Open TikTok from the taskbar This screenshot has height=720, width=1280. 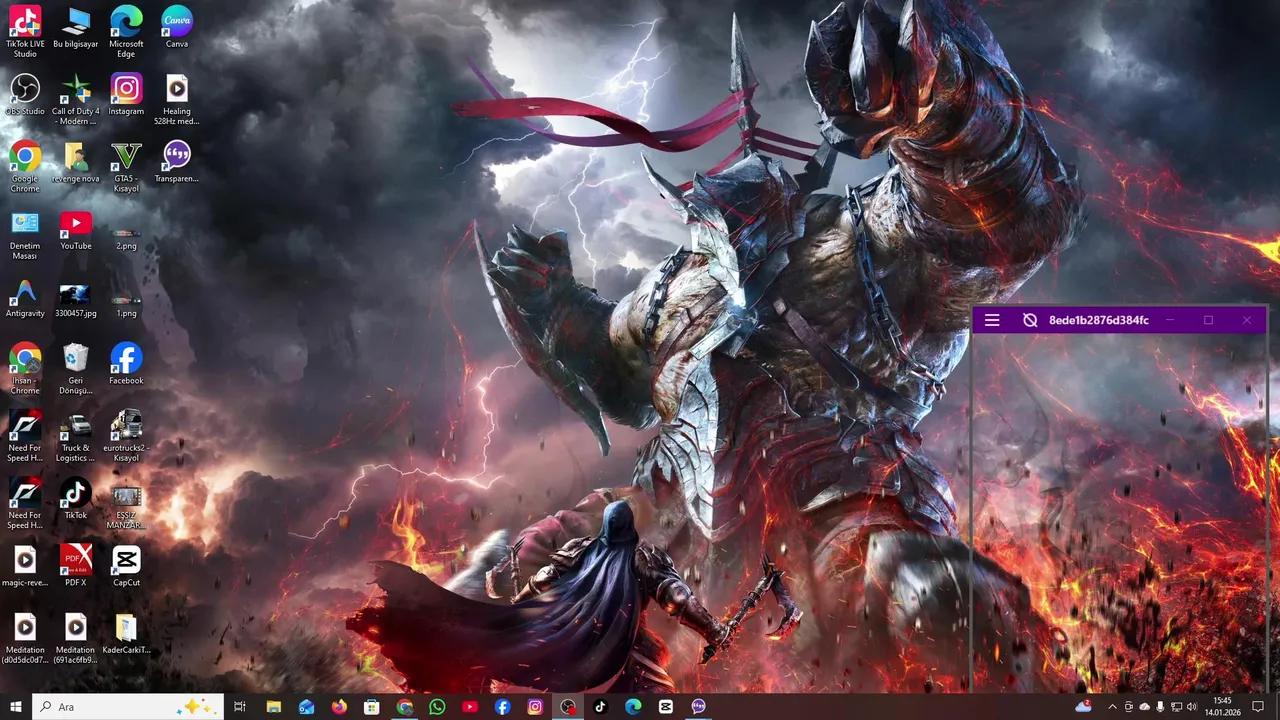point(601,707)
